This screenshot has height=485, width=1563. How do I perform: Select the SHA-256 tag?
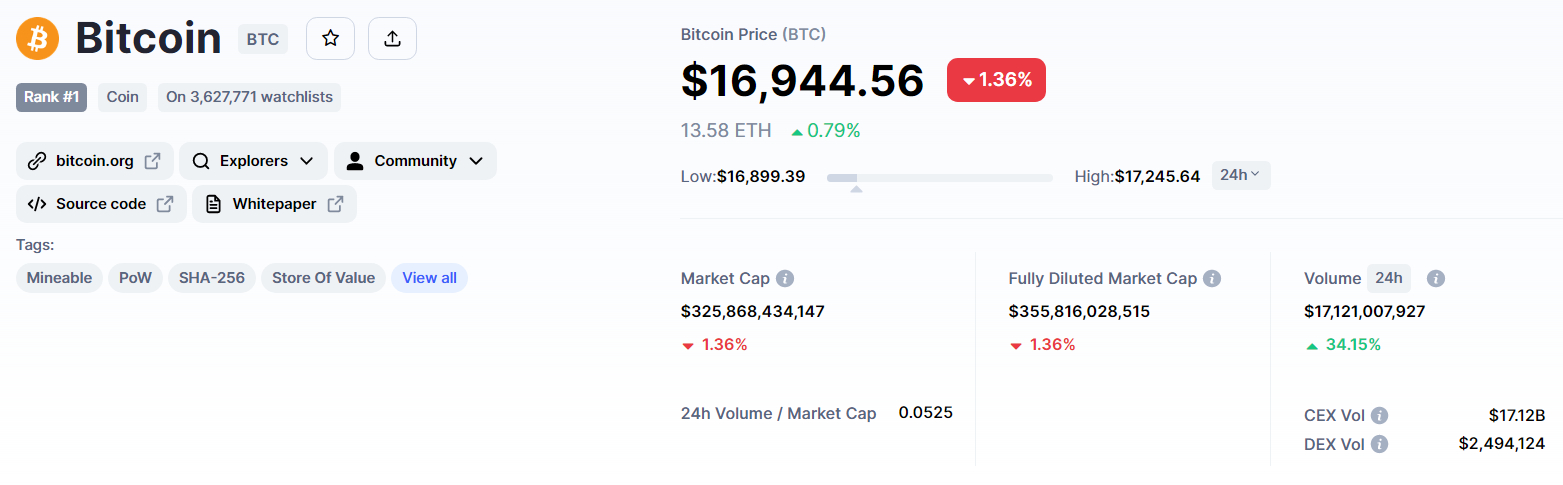[x=212, y=278]
